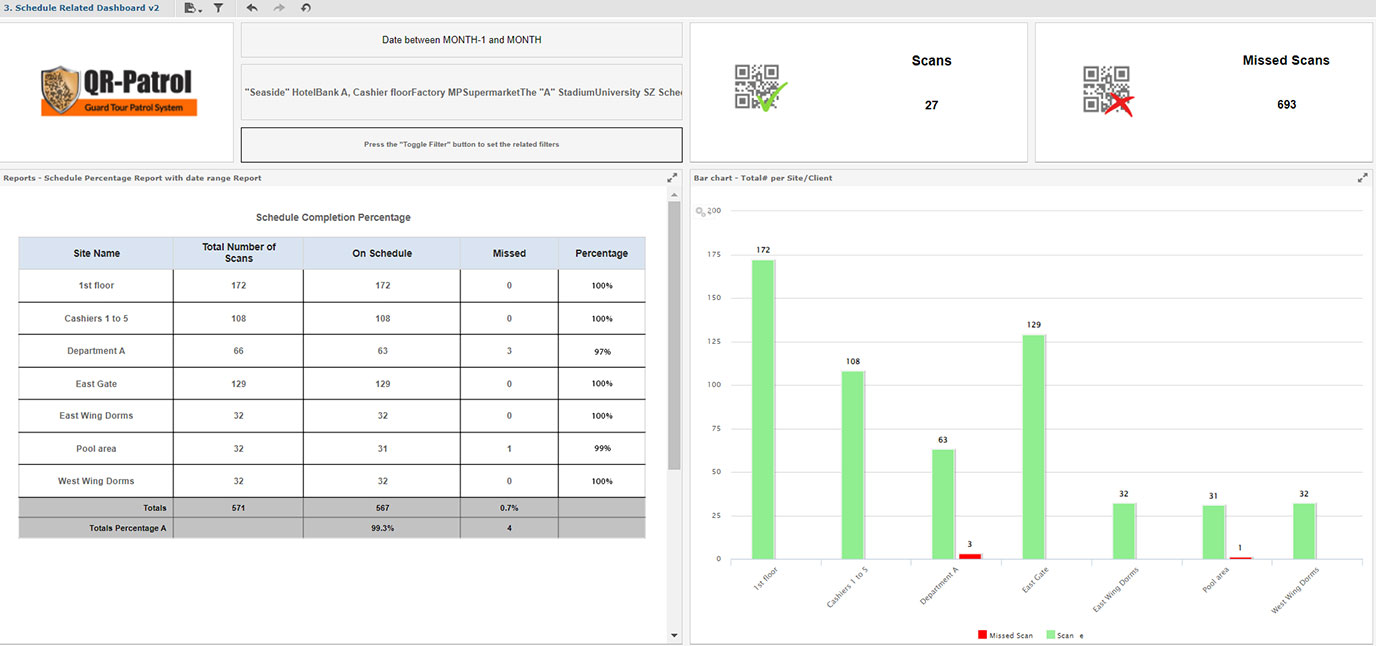Click Pool area percentage 99%

(602, 449)
